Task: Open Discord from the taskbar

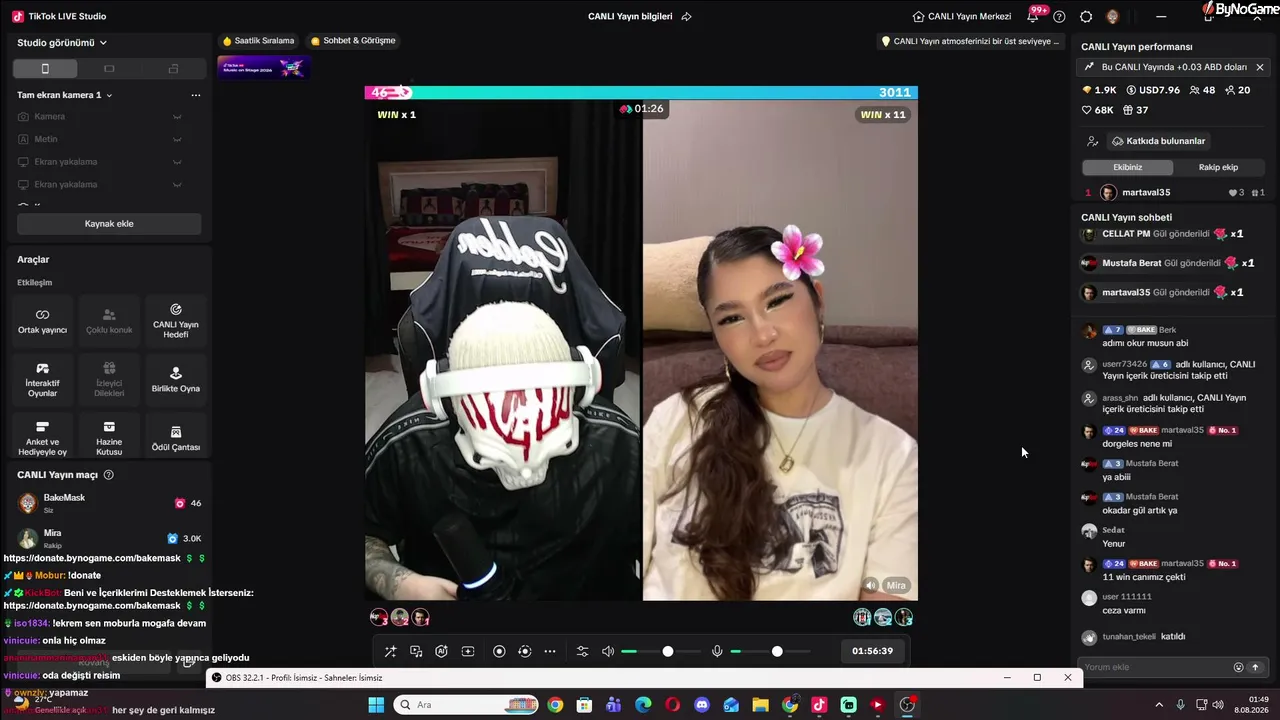Action: [702, 705]
